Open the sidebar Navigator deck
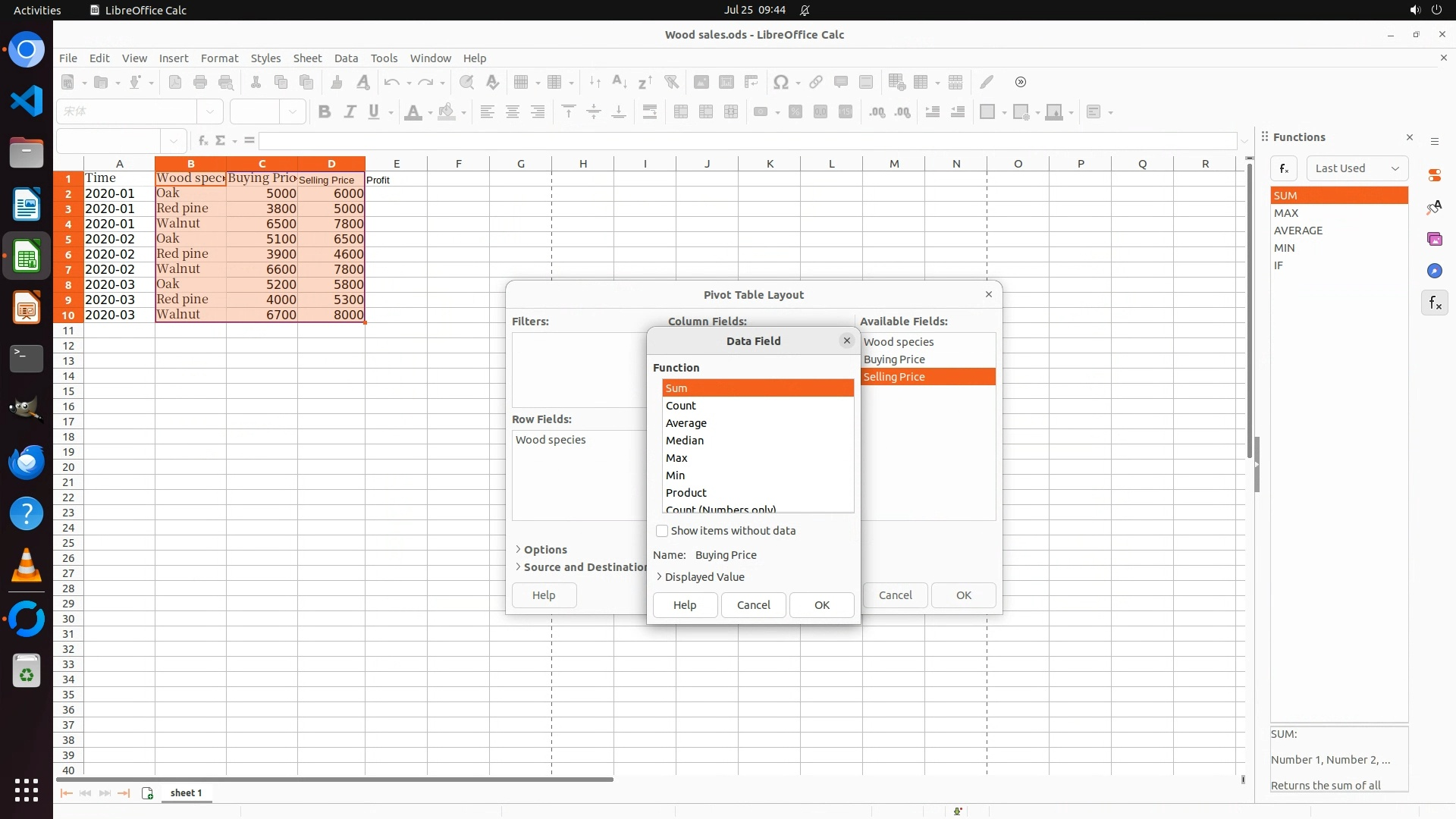Screen dimensions: 1456x819 [1434, 271]
